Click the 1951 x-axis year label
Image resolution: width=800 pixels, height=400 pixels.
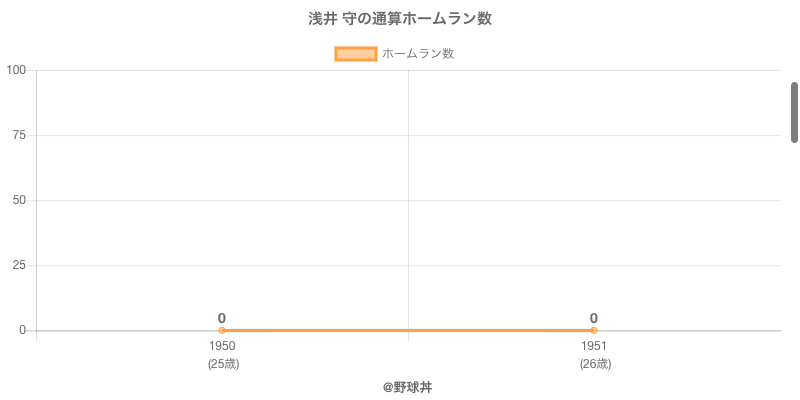(594, 346)
